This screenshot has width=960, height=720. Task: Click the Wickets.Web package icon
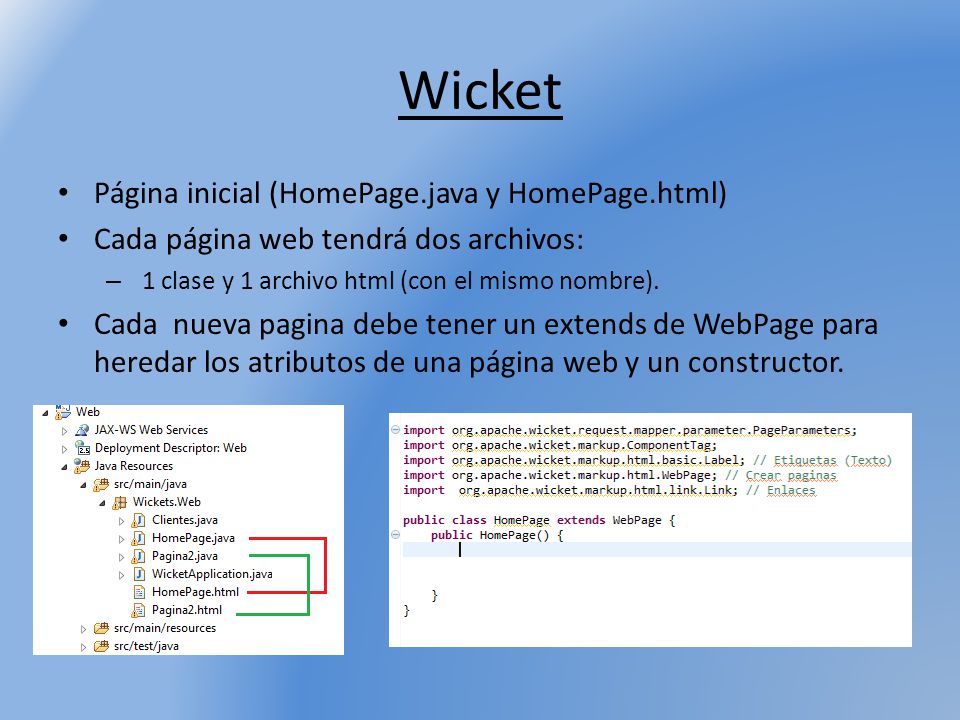click(120, 503)
